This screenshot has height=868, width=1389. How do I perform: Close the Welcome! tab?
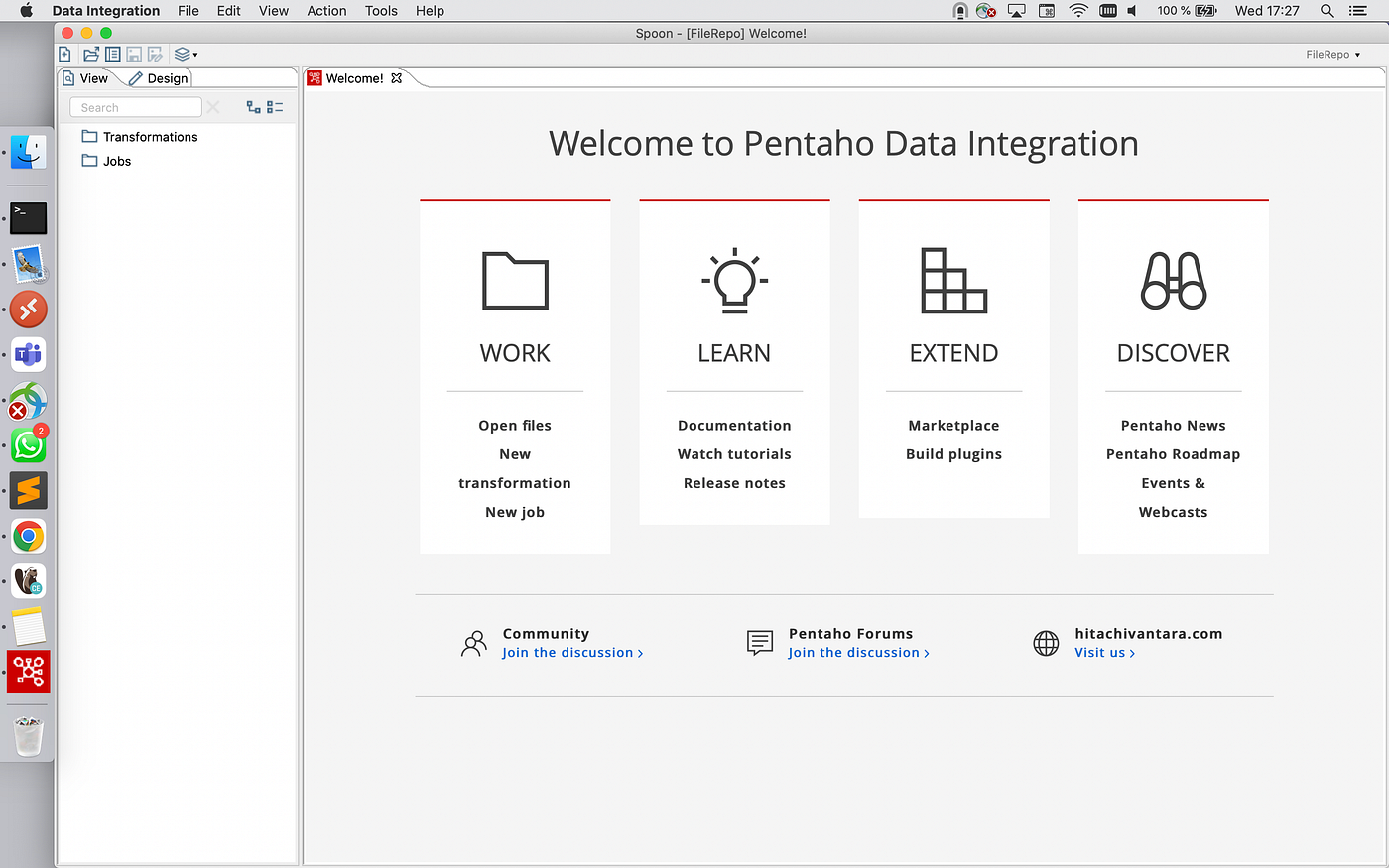tap(397, 77)
